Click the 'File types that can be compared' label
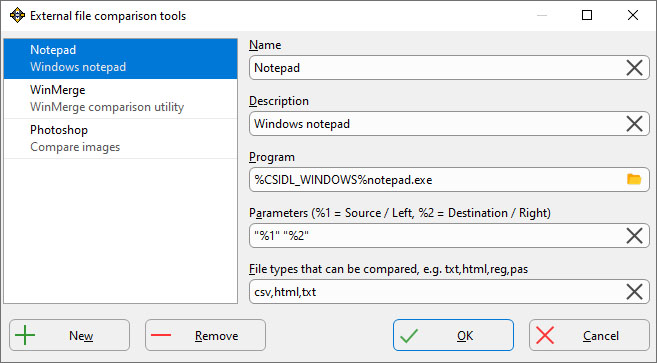 pyautogui.click(x=388, y=269)
